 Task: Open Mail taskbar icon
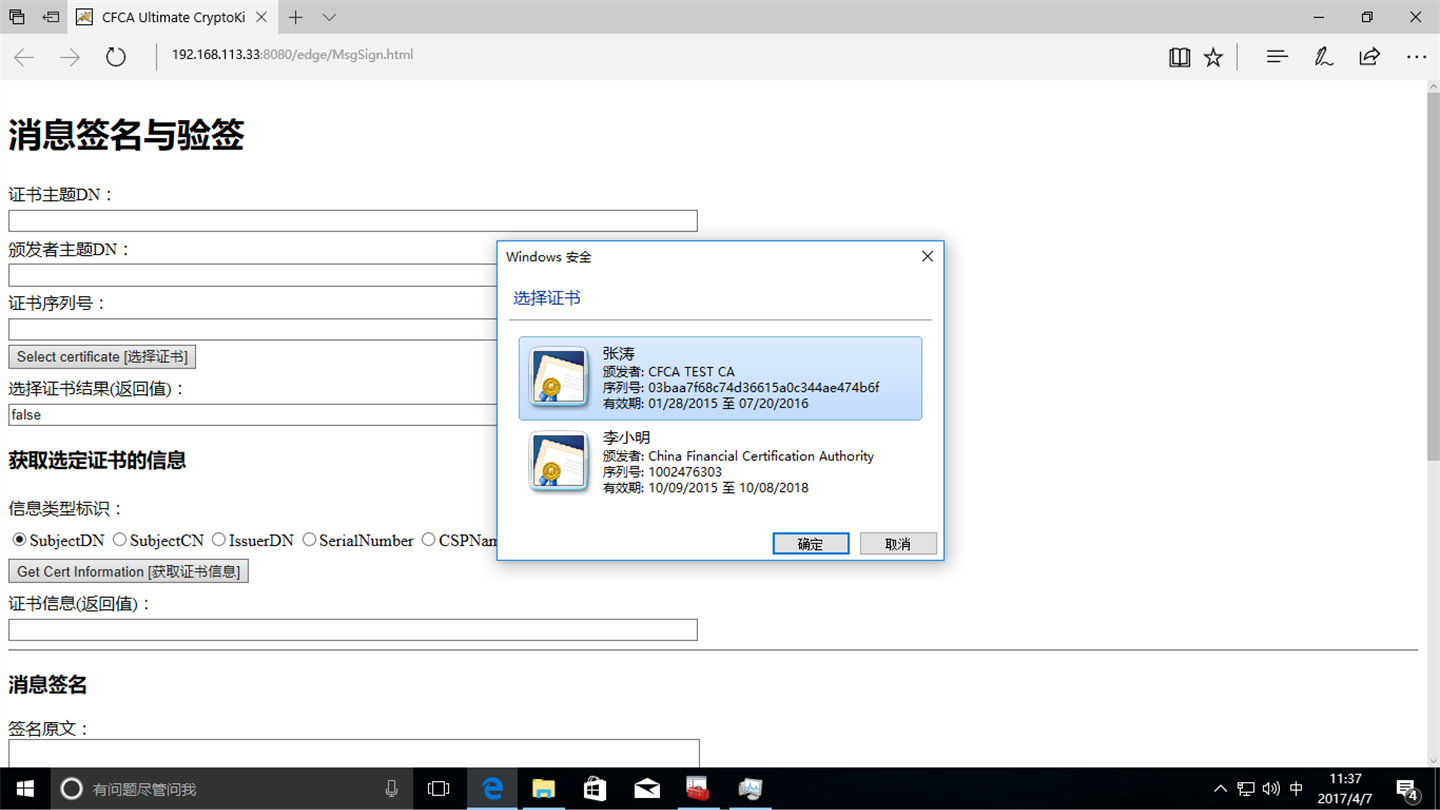[x=647, y=789]
